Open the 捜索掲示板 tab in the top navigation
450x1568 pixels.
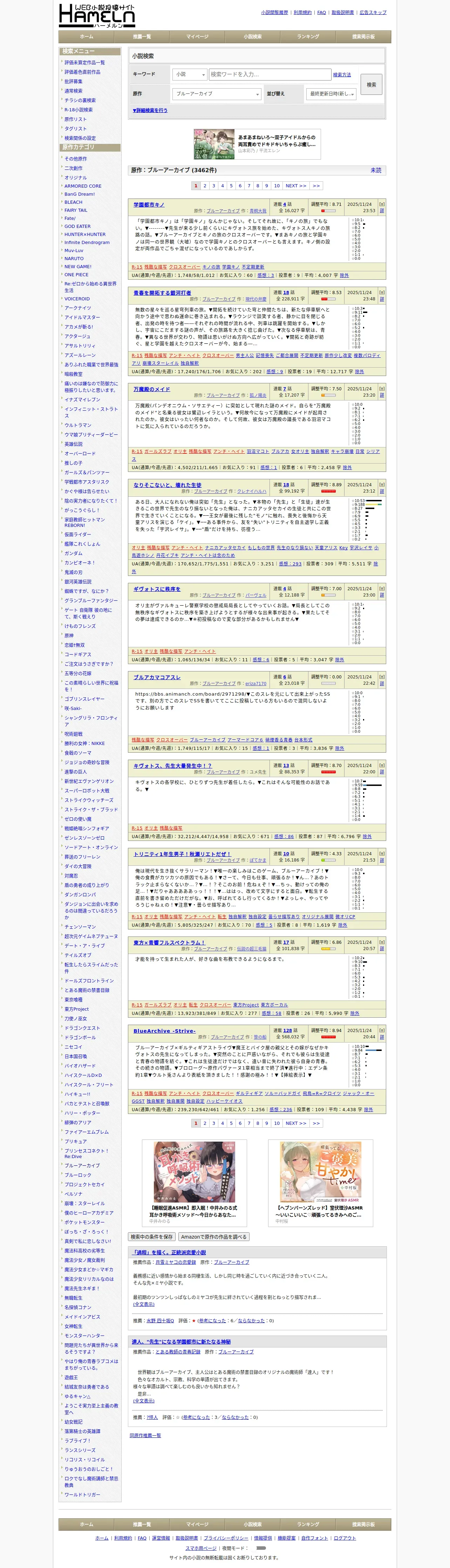click(363, 36)
